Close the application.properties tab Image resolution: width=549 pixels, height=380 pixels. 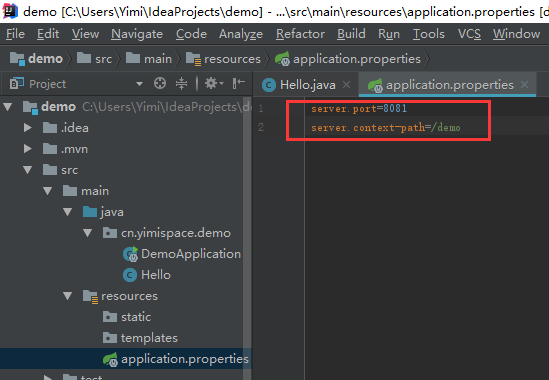click(524, 85)
